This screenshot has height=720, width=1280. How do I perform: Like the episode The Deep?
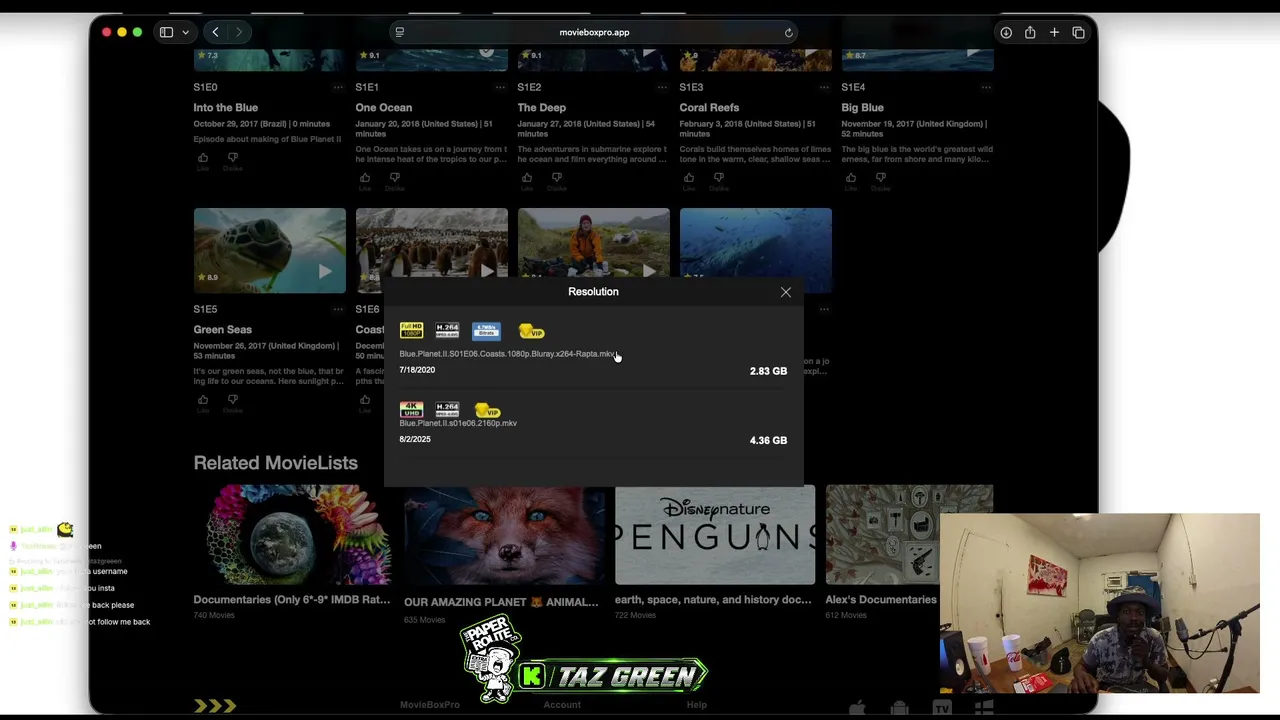pos(527,180)
